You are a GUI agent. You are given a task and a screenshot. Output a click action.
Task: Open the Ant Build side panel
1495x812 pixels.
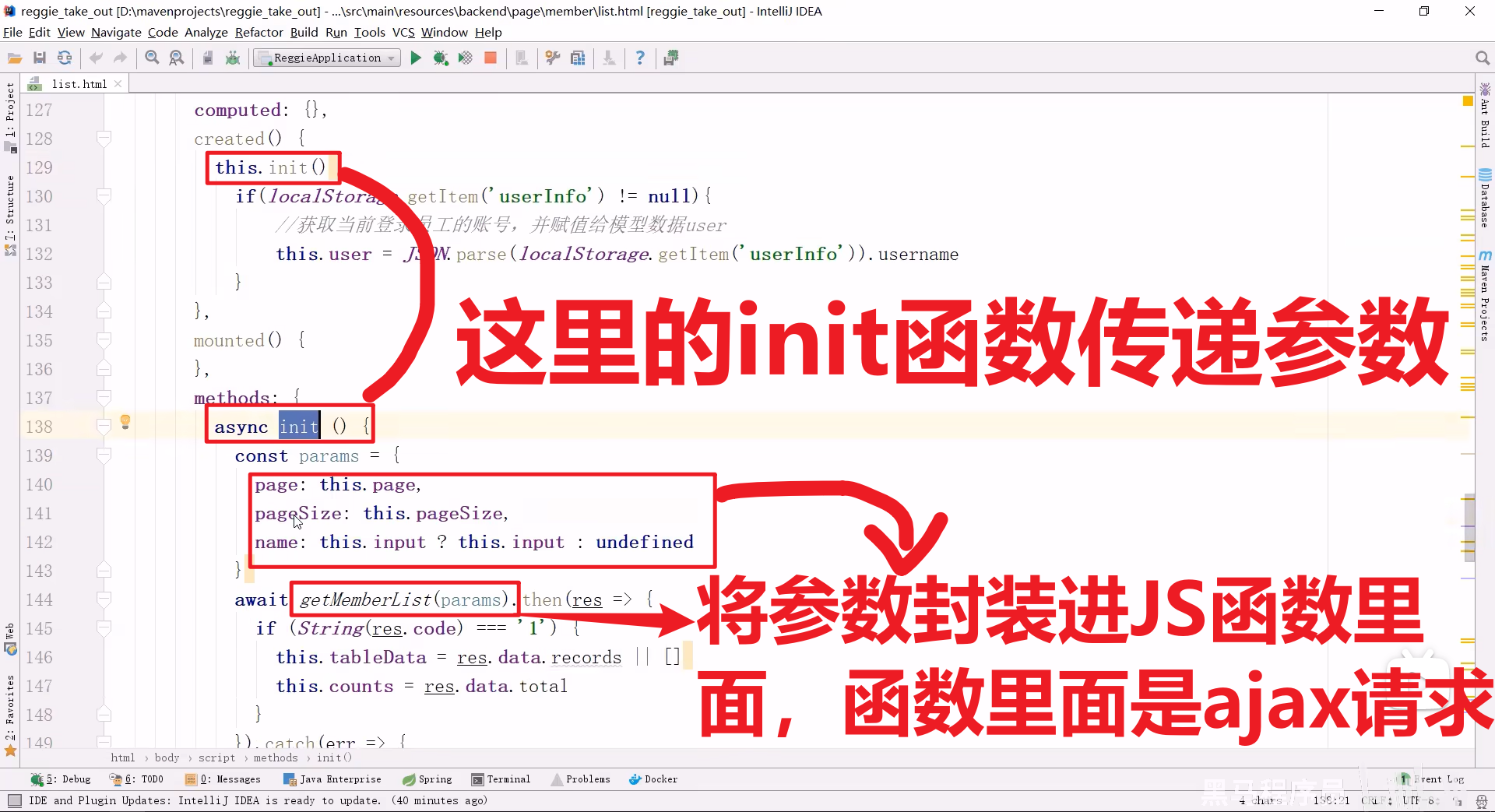pyautogui.click(x=1485, y=114)
